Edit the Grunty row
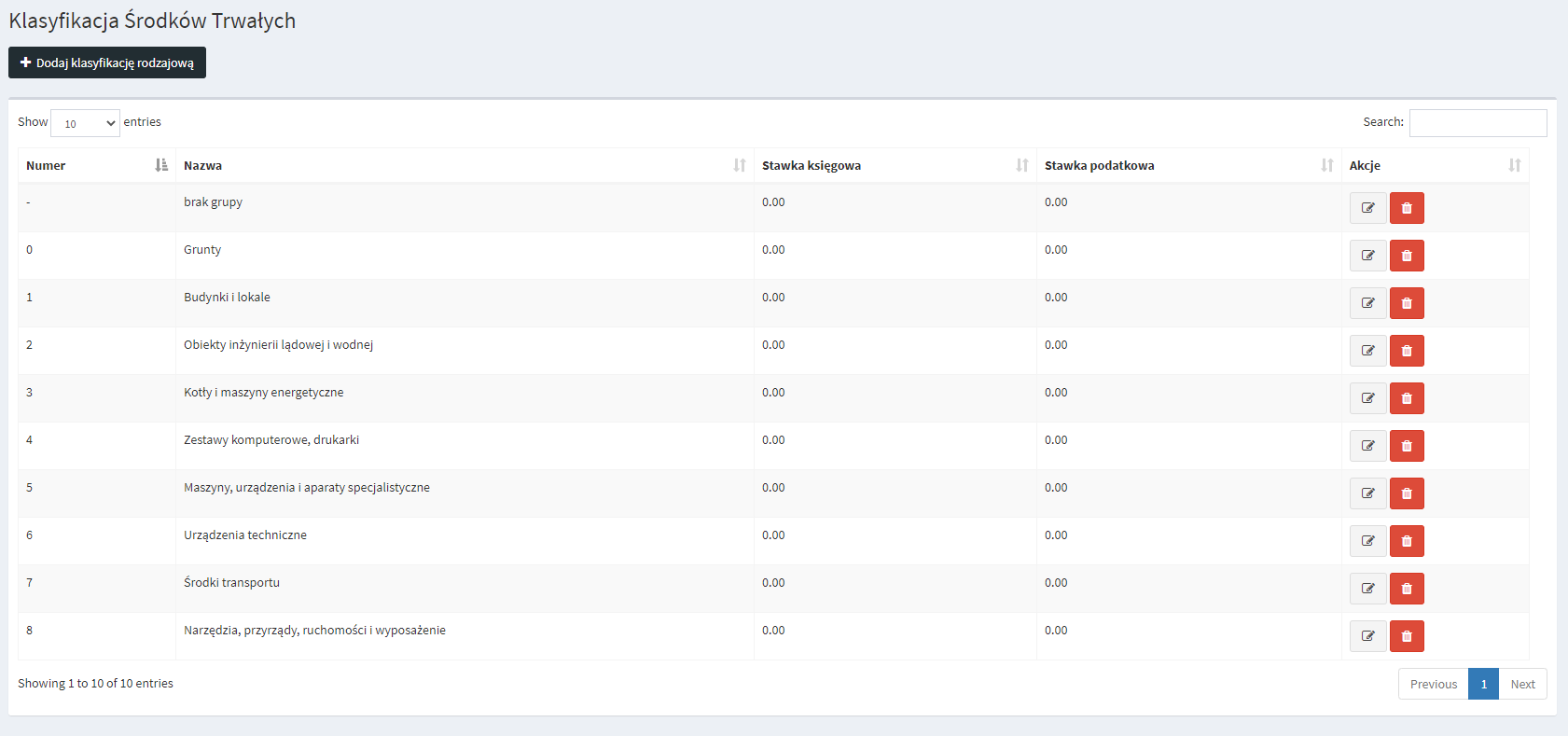 tap(1367, 256)
